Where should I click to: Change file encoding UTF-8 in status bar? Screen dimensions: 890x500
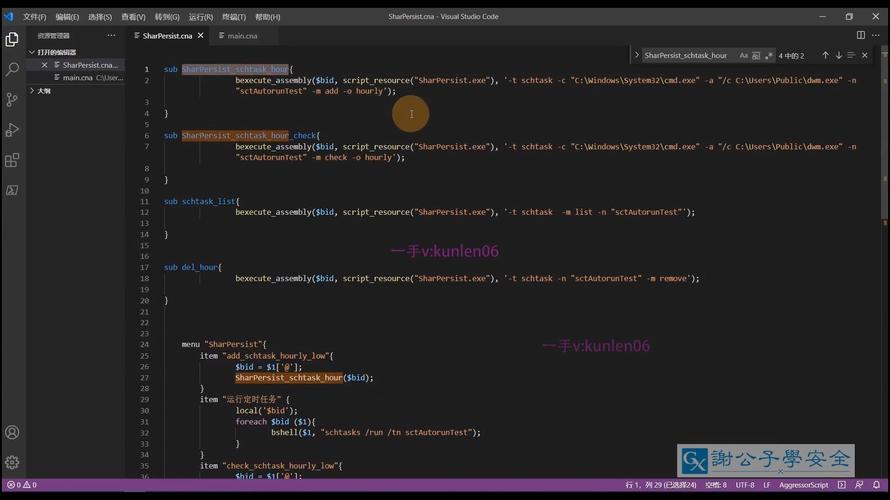(745, 485)
